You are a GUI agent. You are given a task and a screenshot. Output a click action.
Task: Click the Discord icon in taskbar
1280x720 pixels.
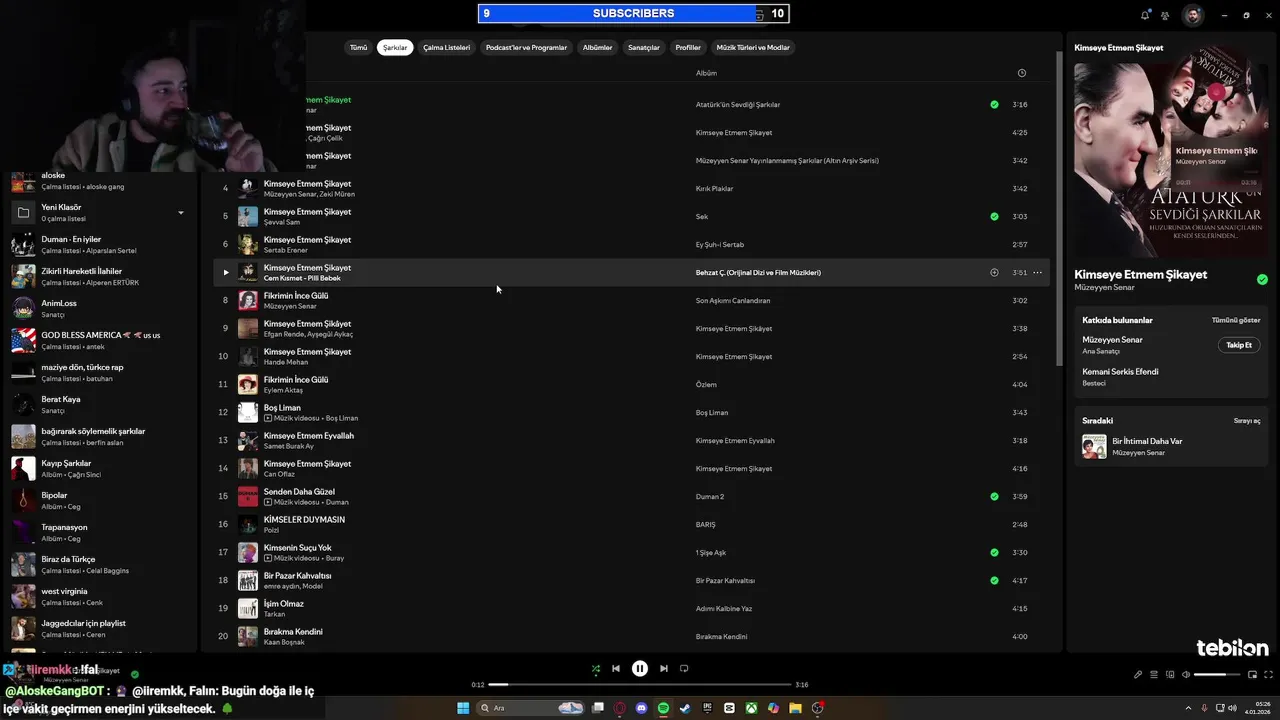point(641,708)
